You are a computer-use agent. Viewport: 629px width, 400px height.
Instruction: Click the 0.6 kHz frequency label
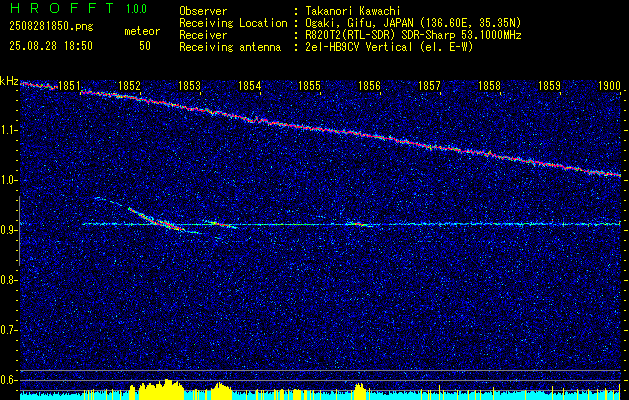tap(8, 380)
